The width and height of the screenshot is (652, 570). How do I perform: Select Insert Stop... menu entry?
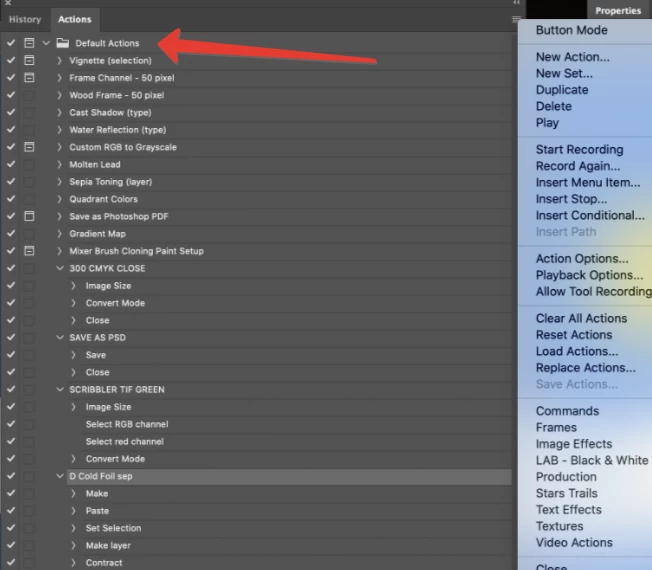point(571,199)
